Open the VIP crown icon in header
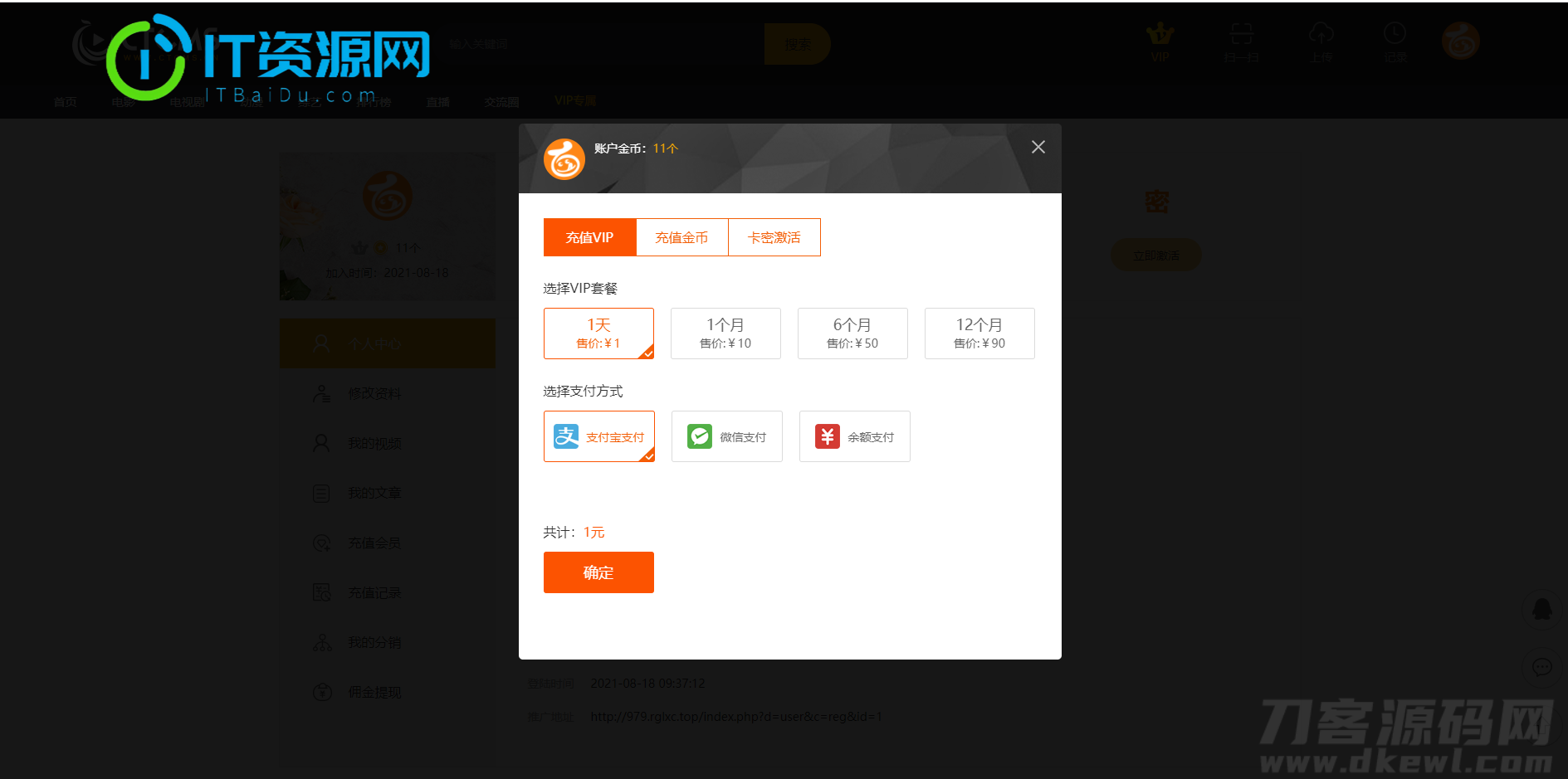 1160,34
